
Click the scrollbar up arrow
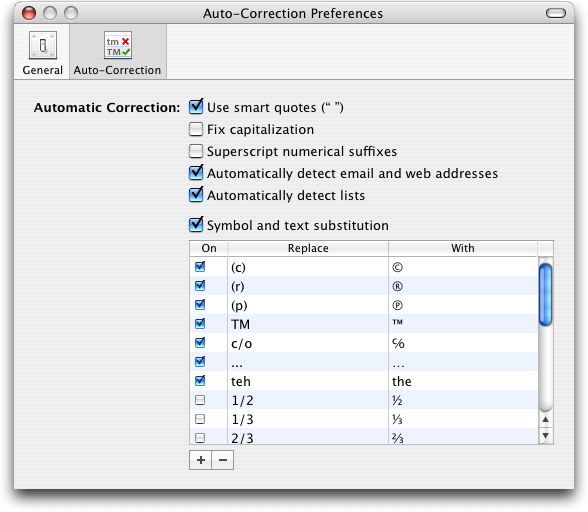(546, 419)
